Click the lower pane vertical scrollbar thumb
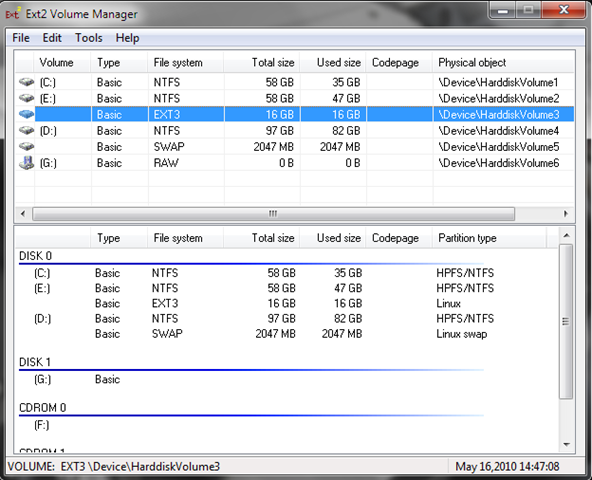Screen dimensions: 592x480 (x=566, y=321)
